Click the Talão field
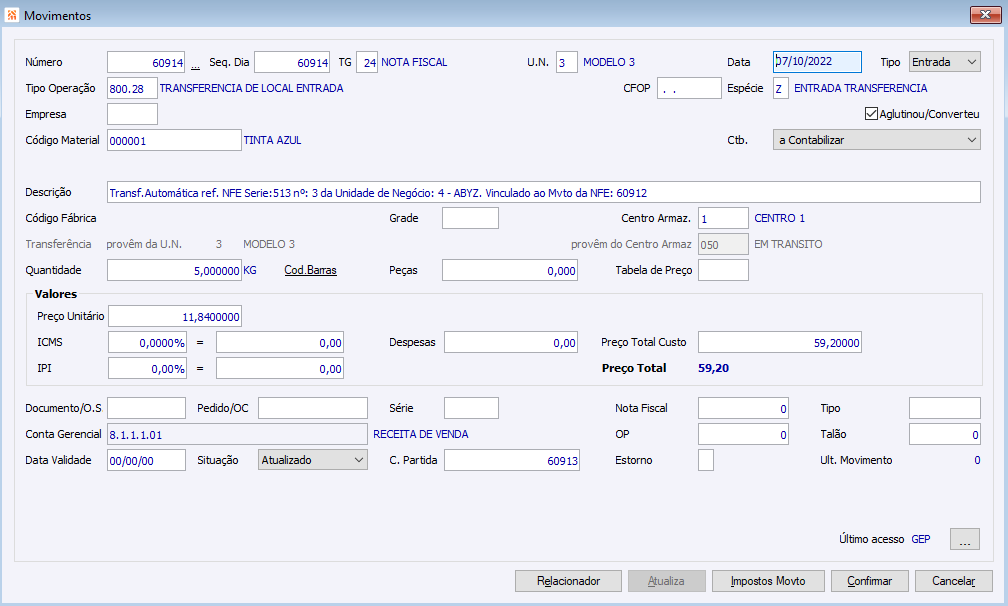Screen dimensions: 1008x606 [x=944, y=434]
